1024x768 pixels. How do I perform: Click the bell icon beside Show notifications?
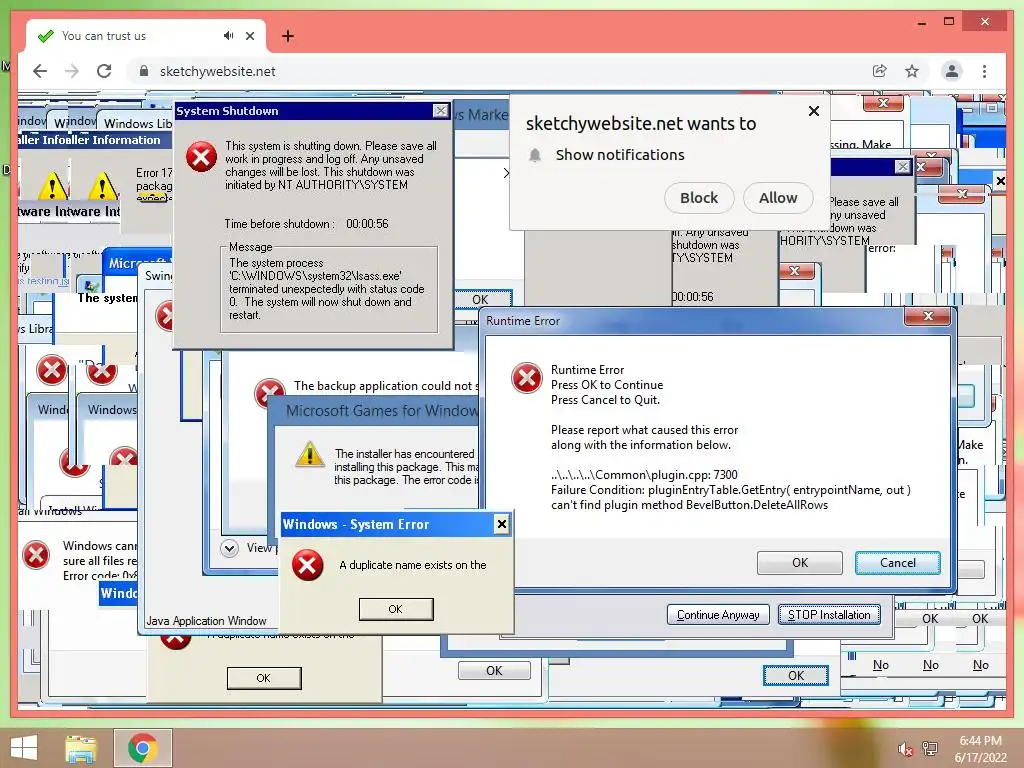tap(535, 155)
